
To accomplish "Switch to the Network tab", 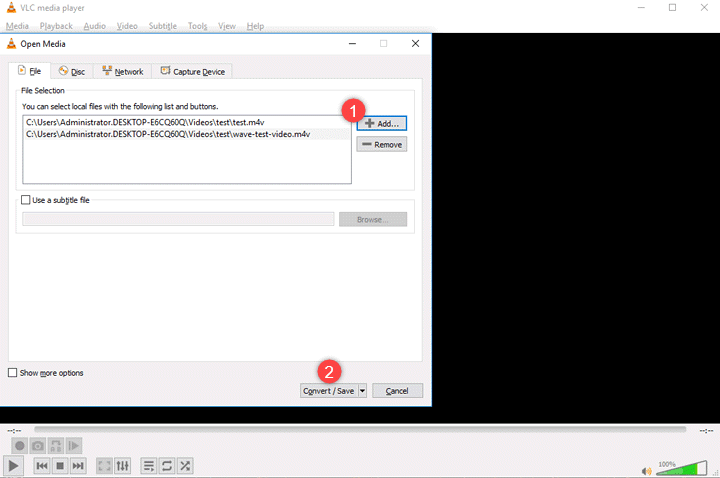I will pos(123,72).
